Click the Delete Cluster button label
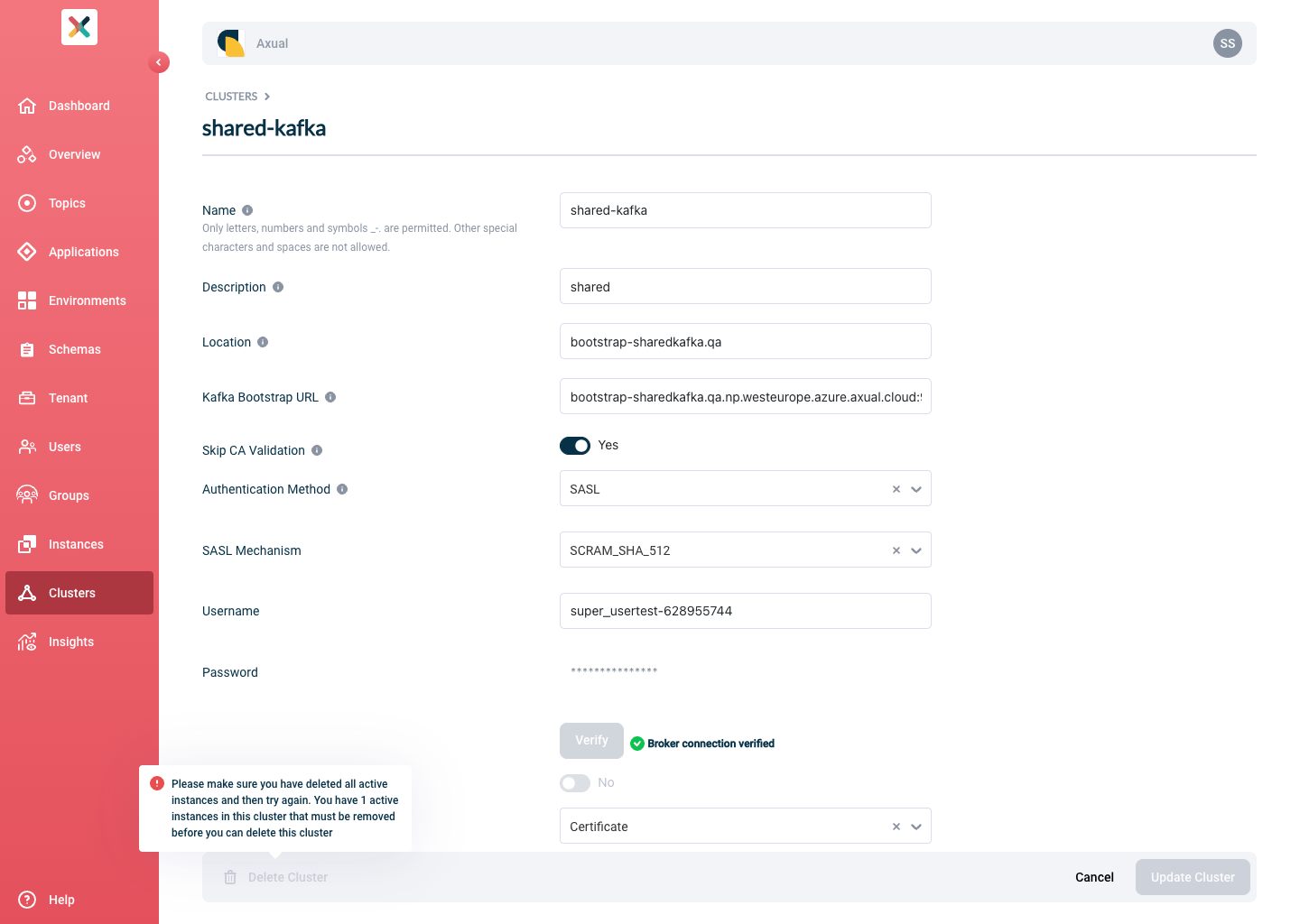 (288, 877)
